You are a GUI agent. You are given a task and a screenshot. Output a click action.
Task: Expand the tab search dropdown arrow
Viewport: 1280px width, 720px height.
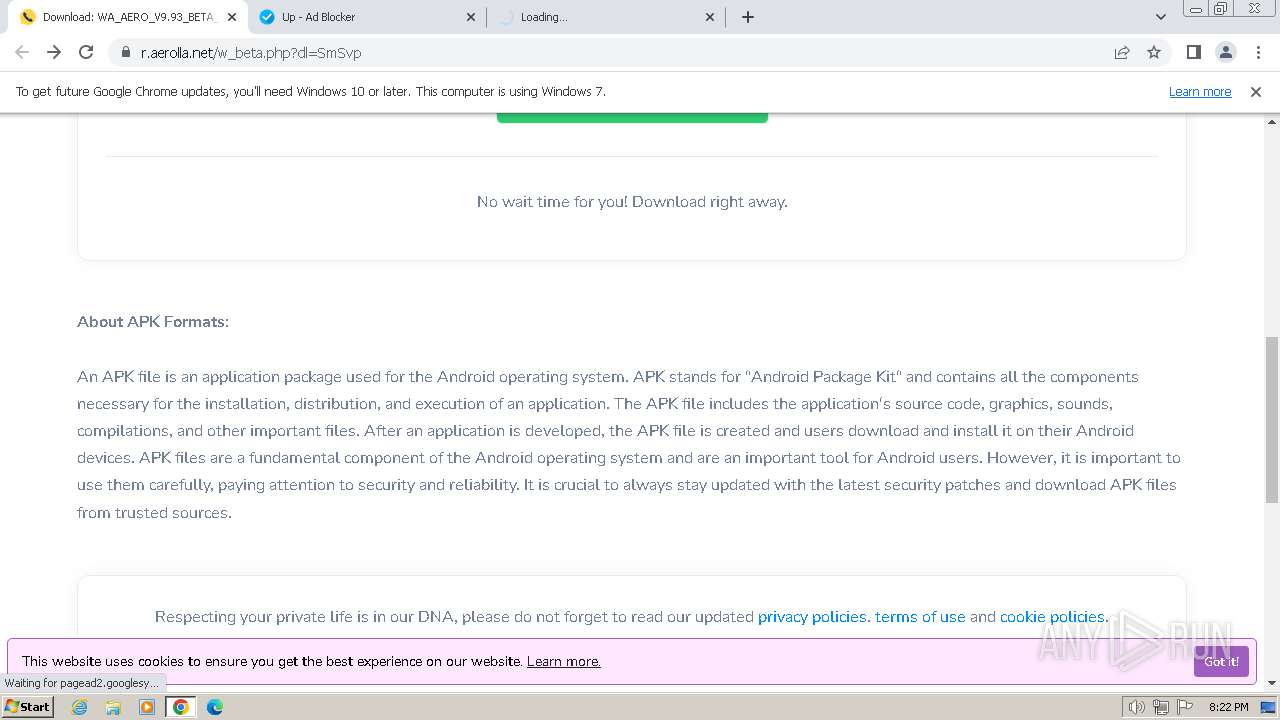pyautogui.click(x=1161, y=17)
